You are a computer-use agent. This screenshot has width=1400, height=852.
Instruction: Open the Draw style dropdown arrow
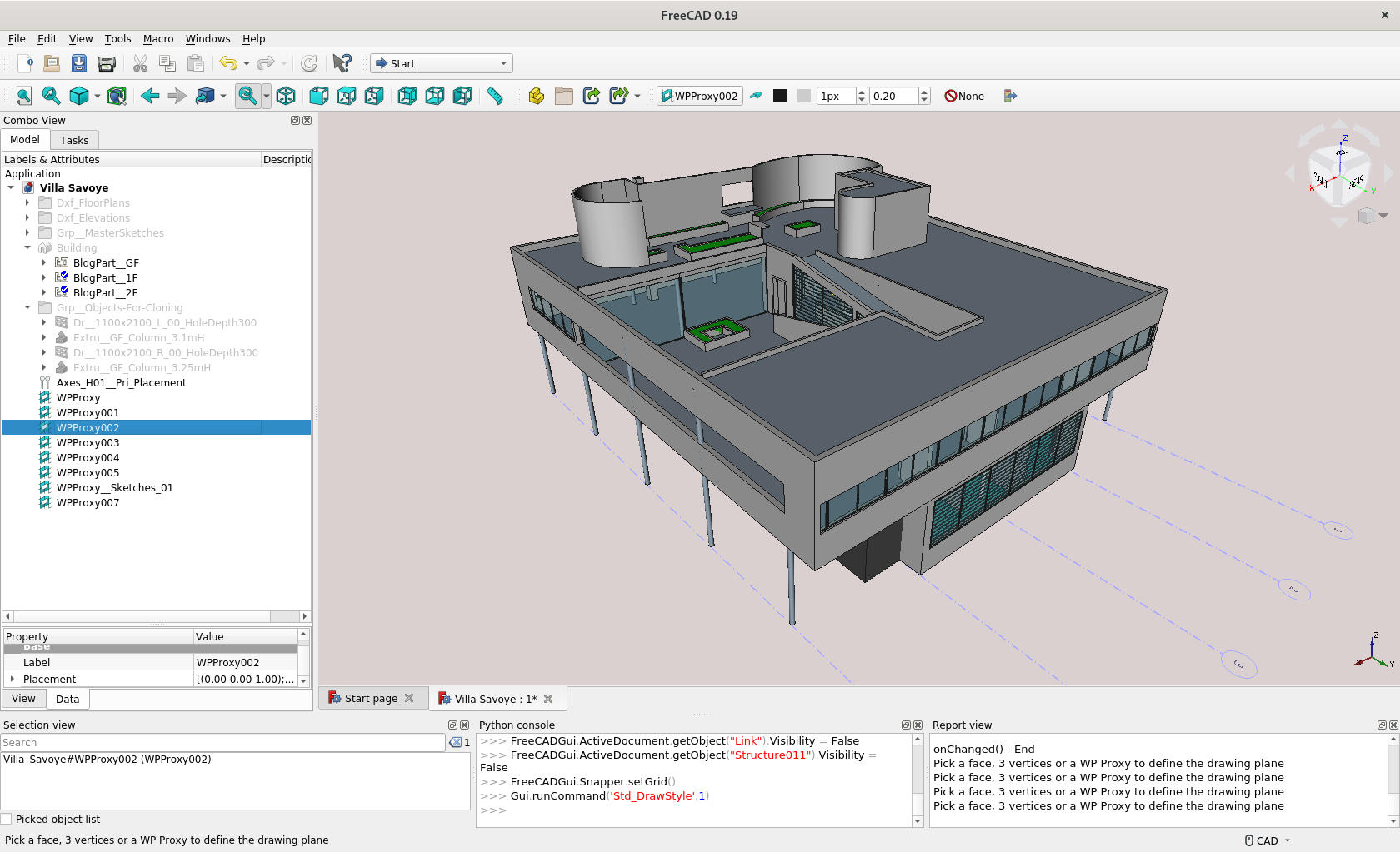coord(97,96)
